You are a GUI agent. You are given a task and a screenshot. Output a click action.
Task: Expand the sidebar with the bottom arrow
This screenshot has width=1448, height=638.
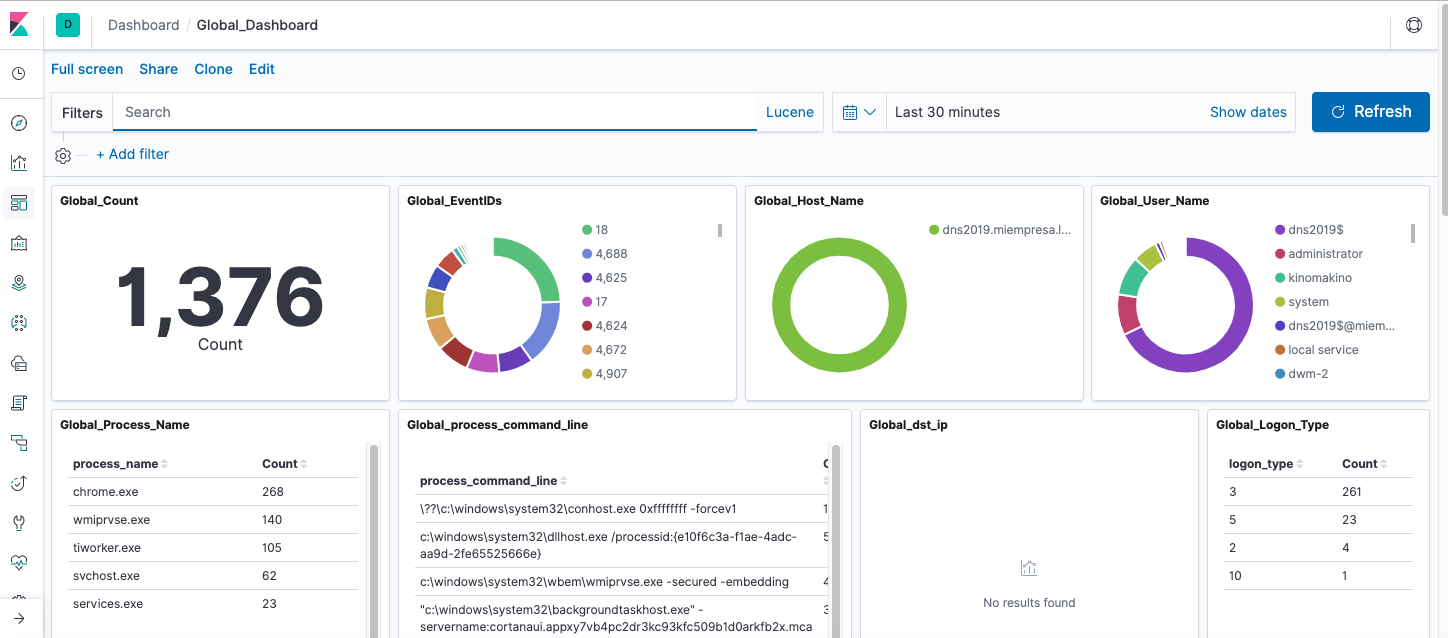coord(18,618)
